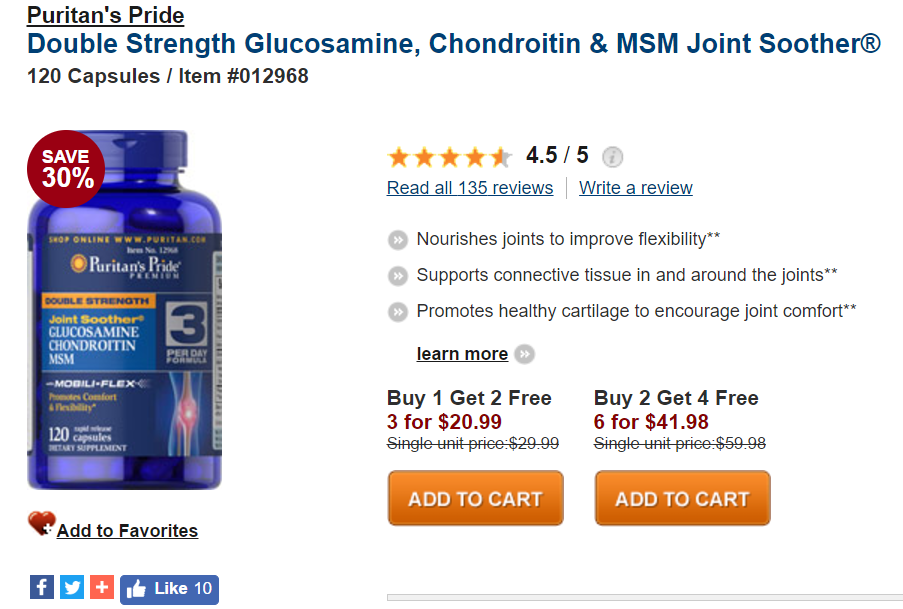This screenshot has height=609, width=903.
Task: Click bullet icon beside 'Promotes healthy cartilage'
Action: [398, 312]
